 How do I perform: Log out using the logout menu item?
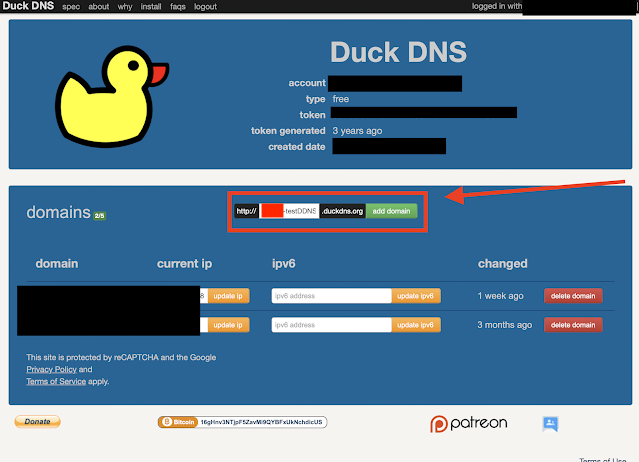click(205, 7)
